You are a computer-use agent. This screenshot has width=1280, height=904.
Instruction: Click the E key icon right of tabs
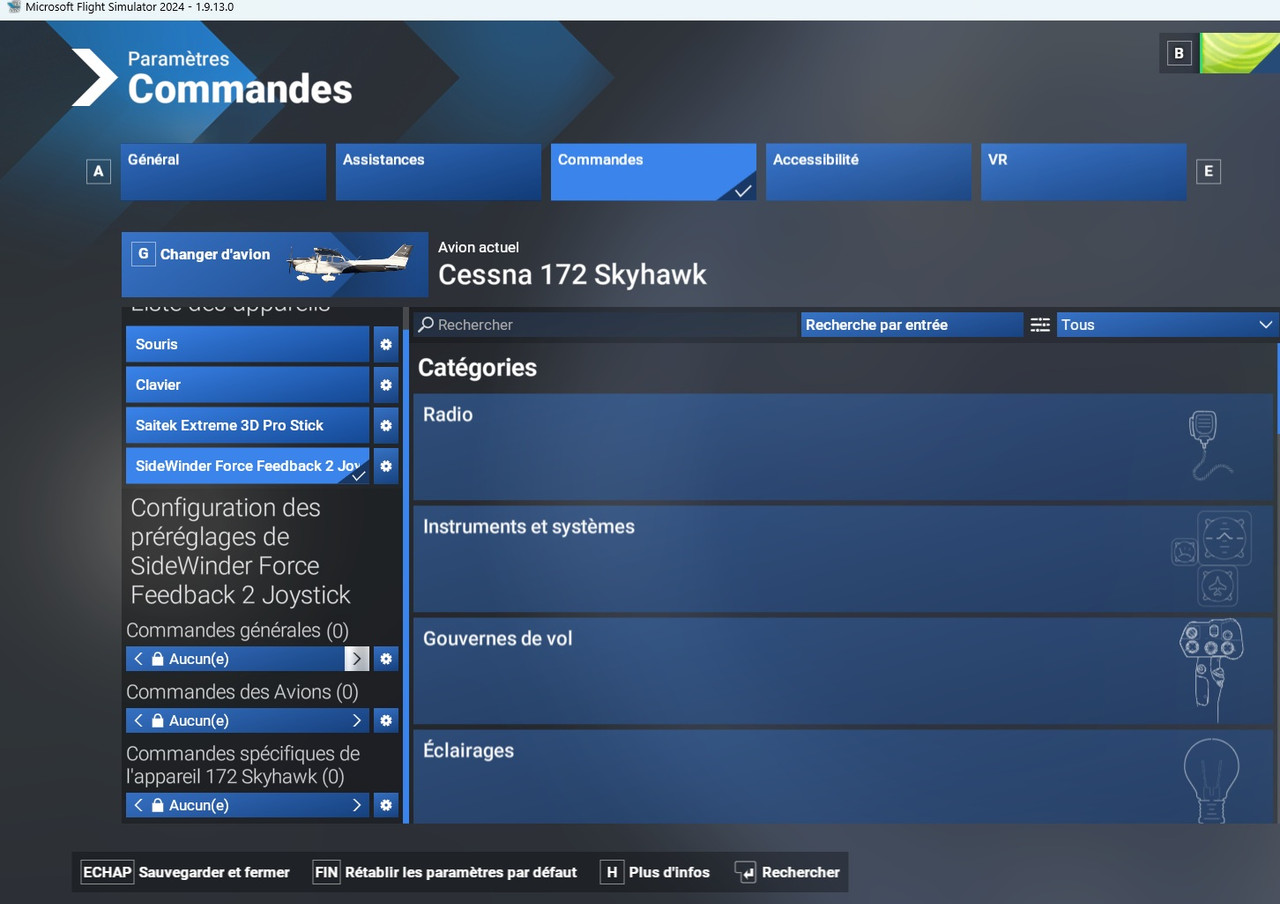click(x=1208, y=172)
